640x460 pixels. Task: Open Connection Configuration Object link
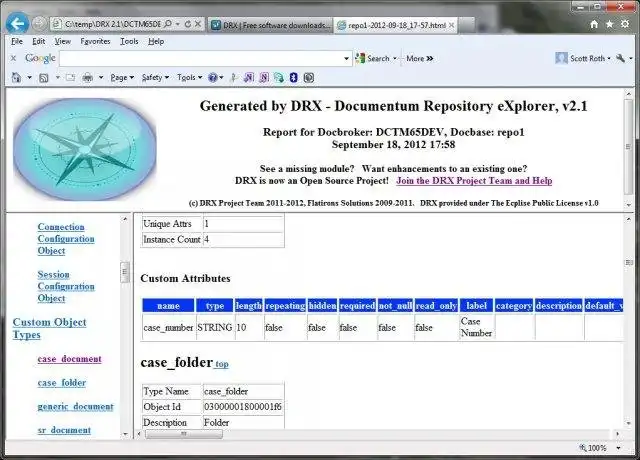click(66, 239)
